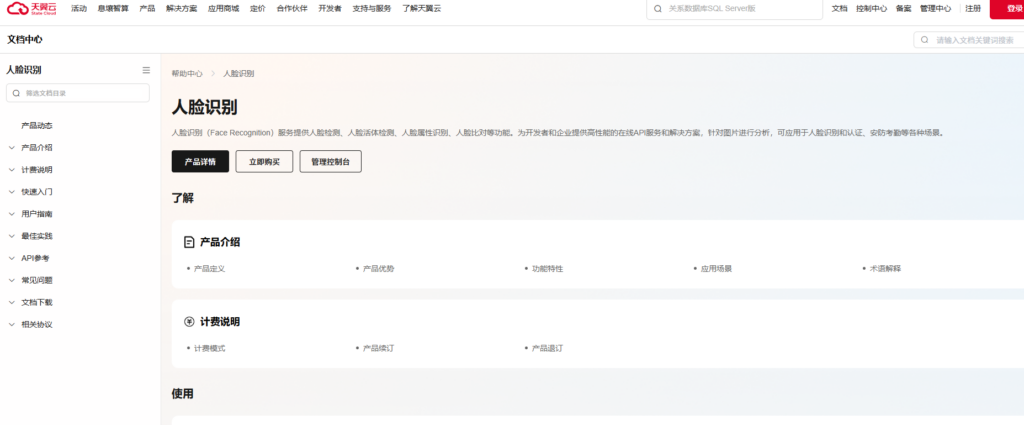Viewport: 1024px width, 425px height.
Task: Click the 人脸识别 sidebar title
Action: coord(24,70)
